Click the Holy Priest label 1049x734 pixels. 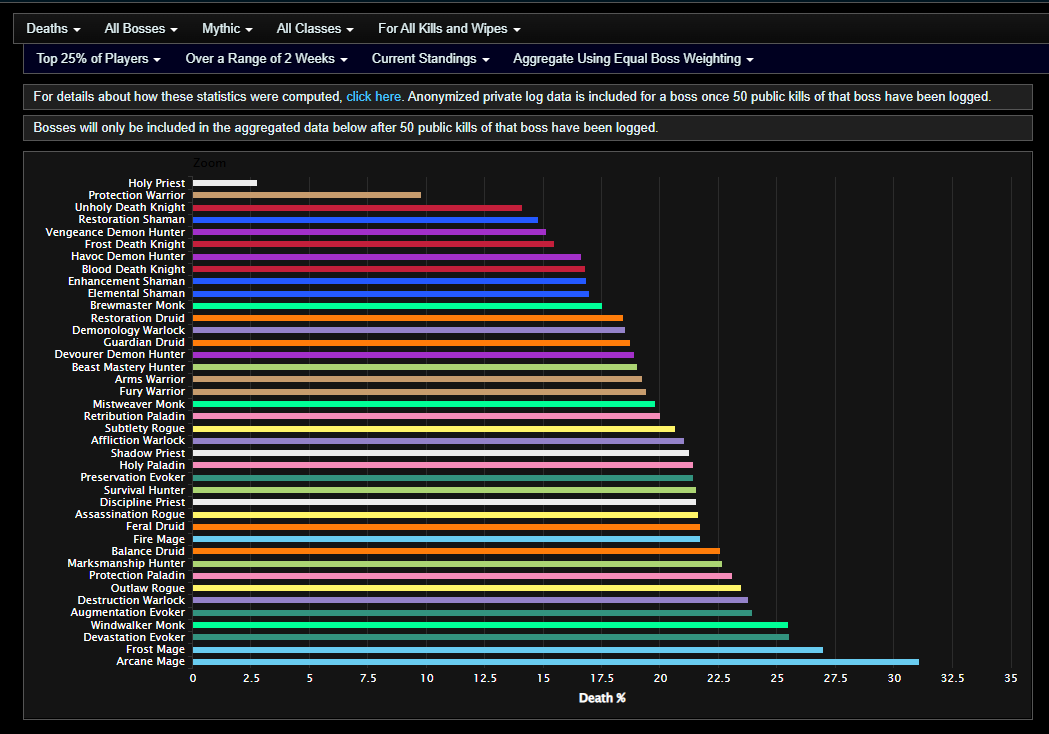[x=157, y=183]
